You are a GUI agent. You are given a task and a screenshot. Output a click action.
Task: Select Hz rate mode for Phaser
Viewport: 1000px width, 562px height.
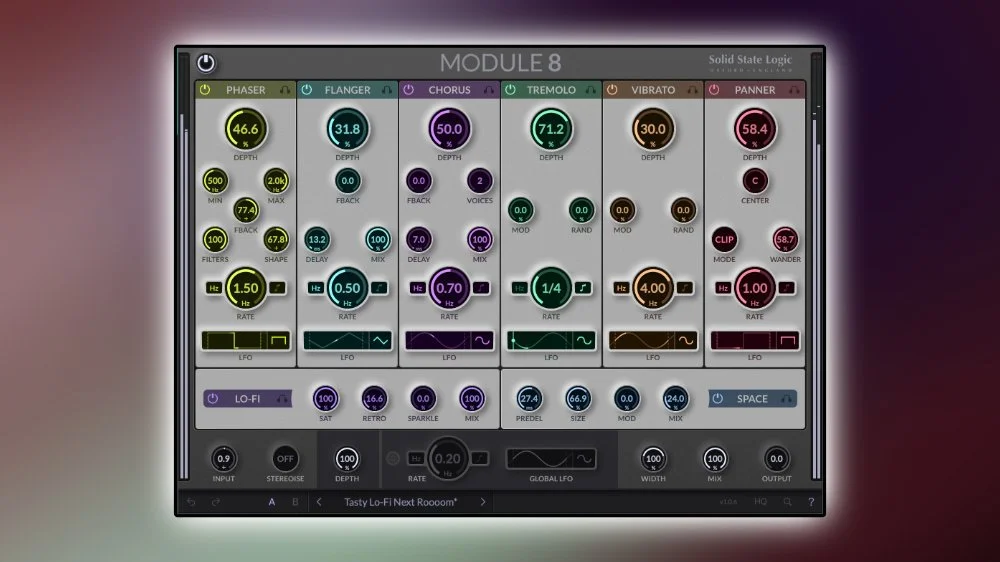pyautogui.click(x=214, y=288)
